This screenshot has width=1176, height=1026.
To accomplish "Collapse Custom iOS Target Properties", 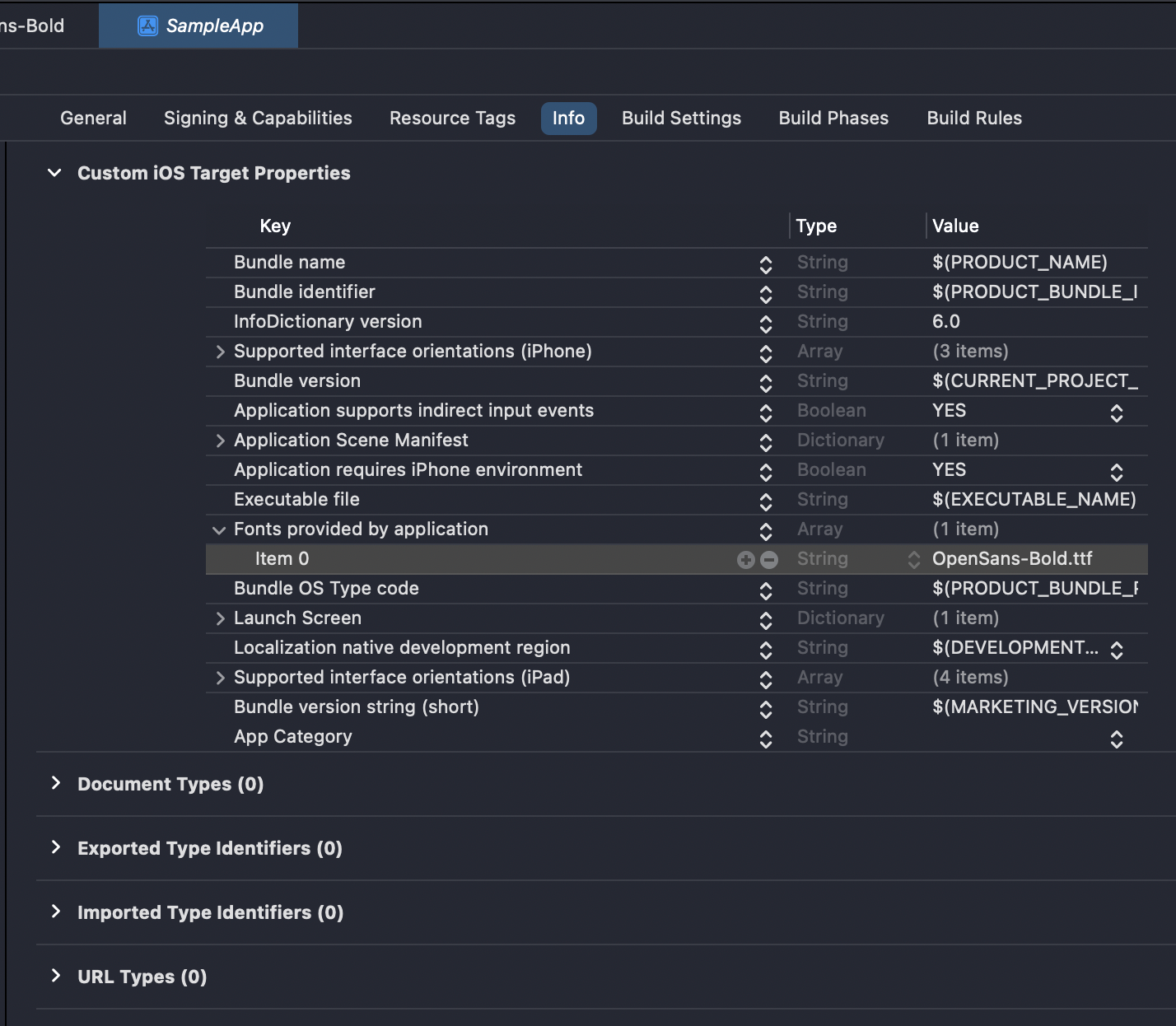I will pyautogui.click(x=54, y=173).
